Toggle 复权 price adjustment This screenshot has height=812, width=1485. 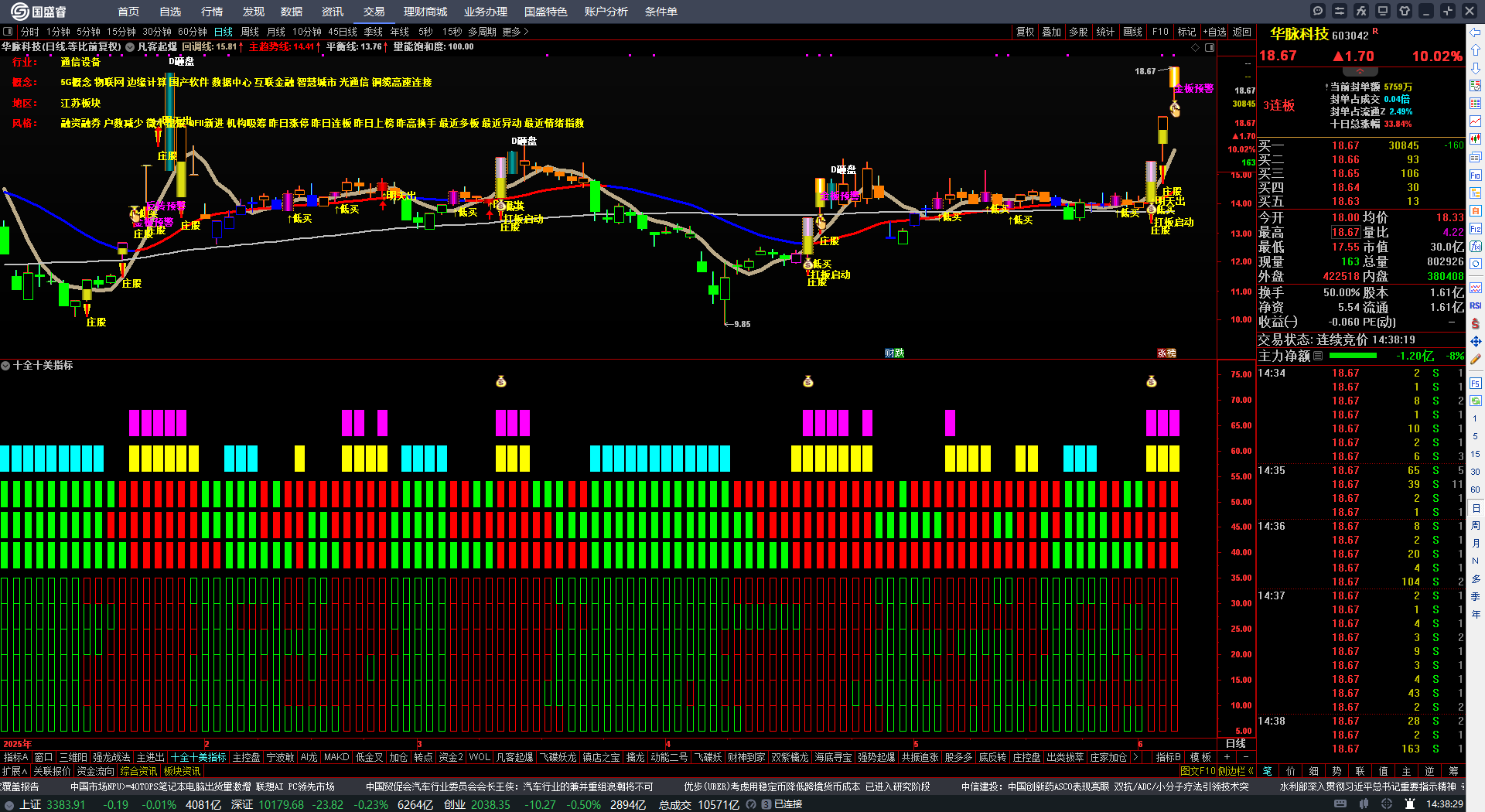click(1026, 32)
